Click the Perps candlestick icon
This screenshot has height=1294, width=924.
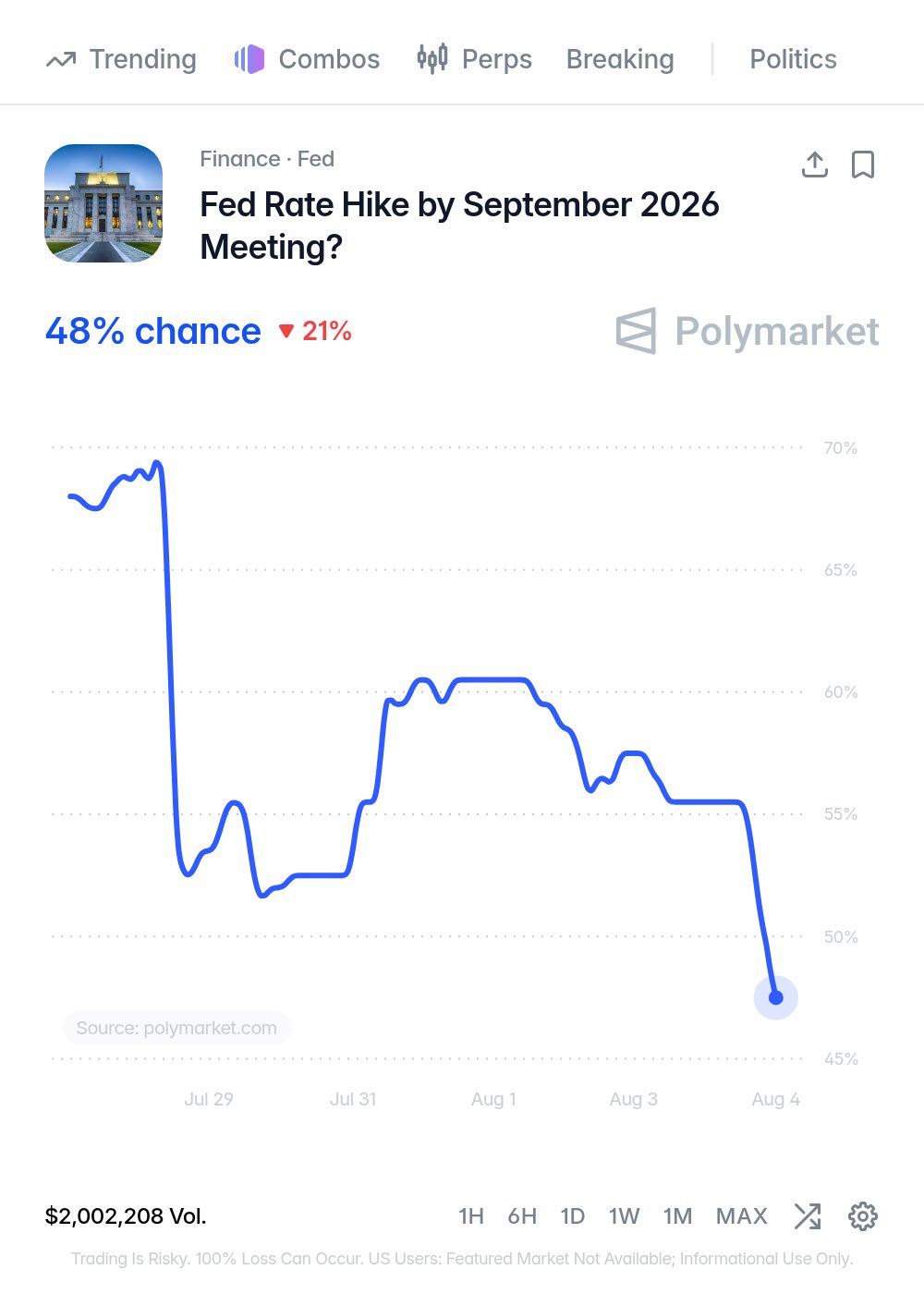[x=432, y=59]
